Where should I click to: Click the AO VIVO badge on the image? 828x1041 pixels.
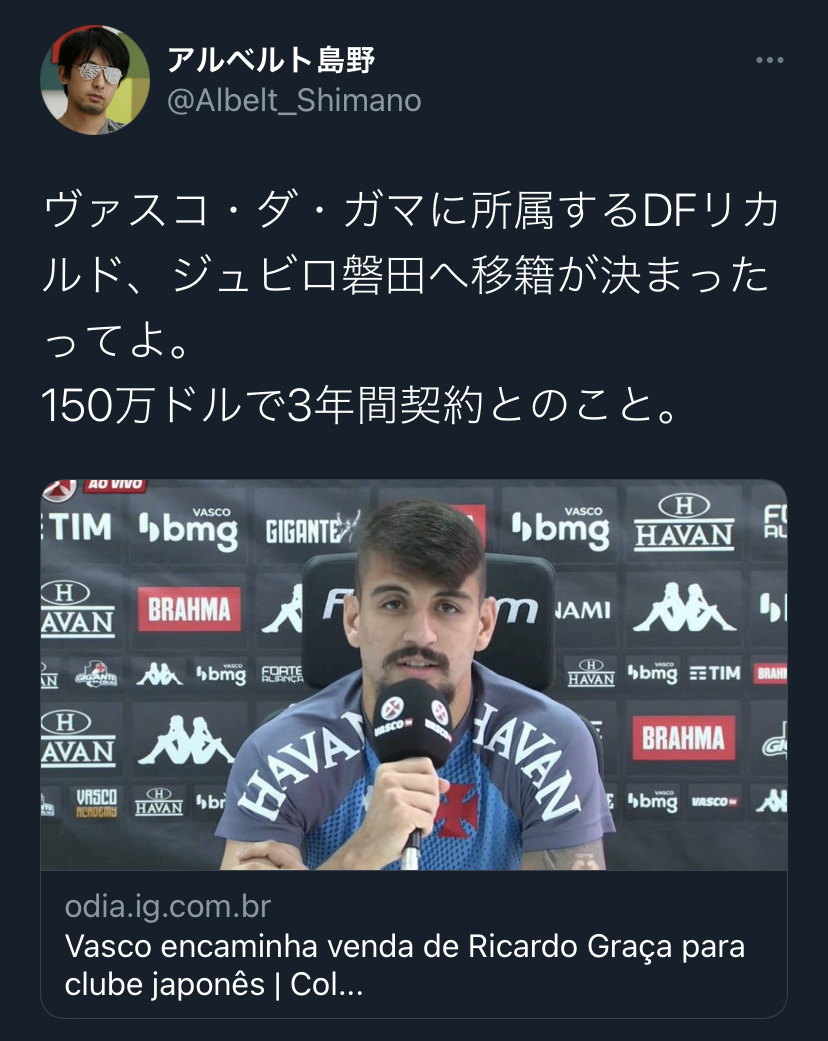point(115,485)
